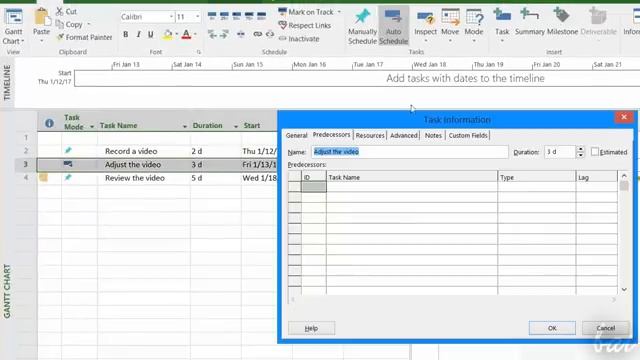Switch to Notes tab
Viewport: 640px width, 360px height.
(x=433, y=135)
